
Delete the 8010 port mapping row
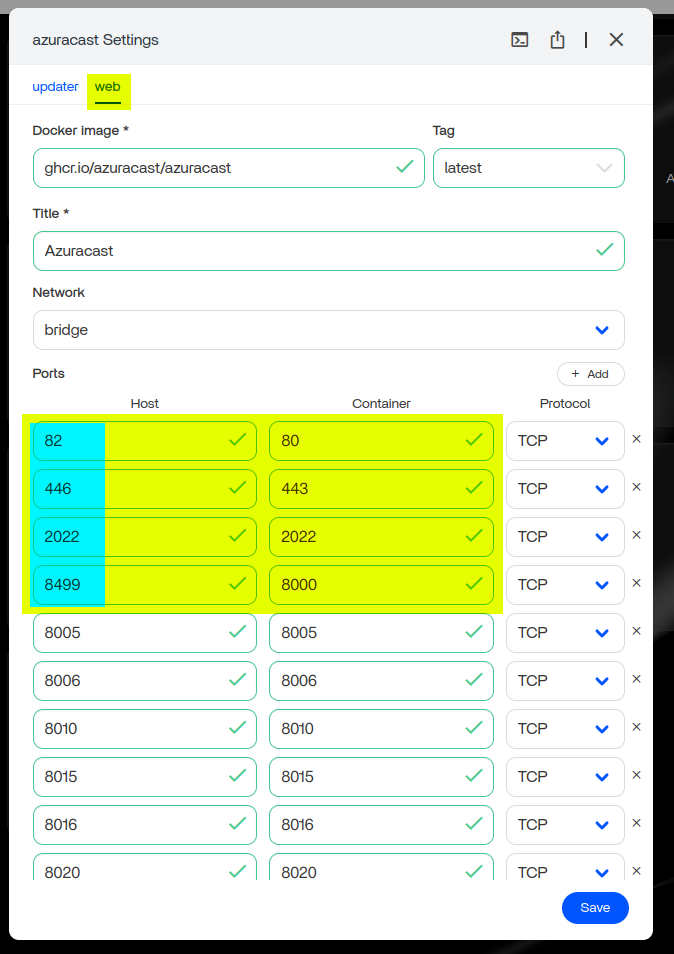coord(636,727)
